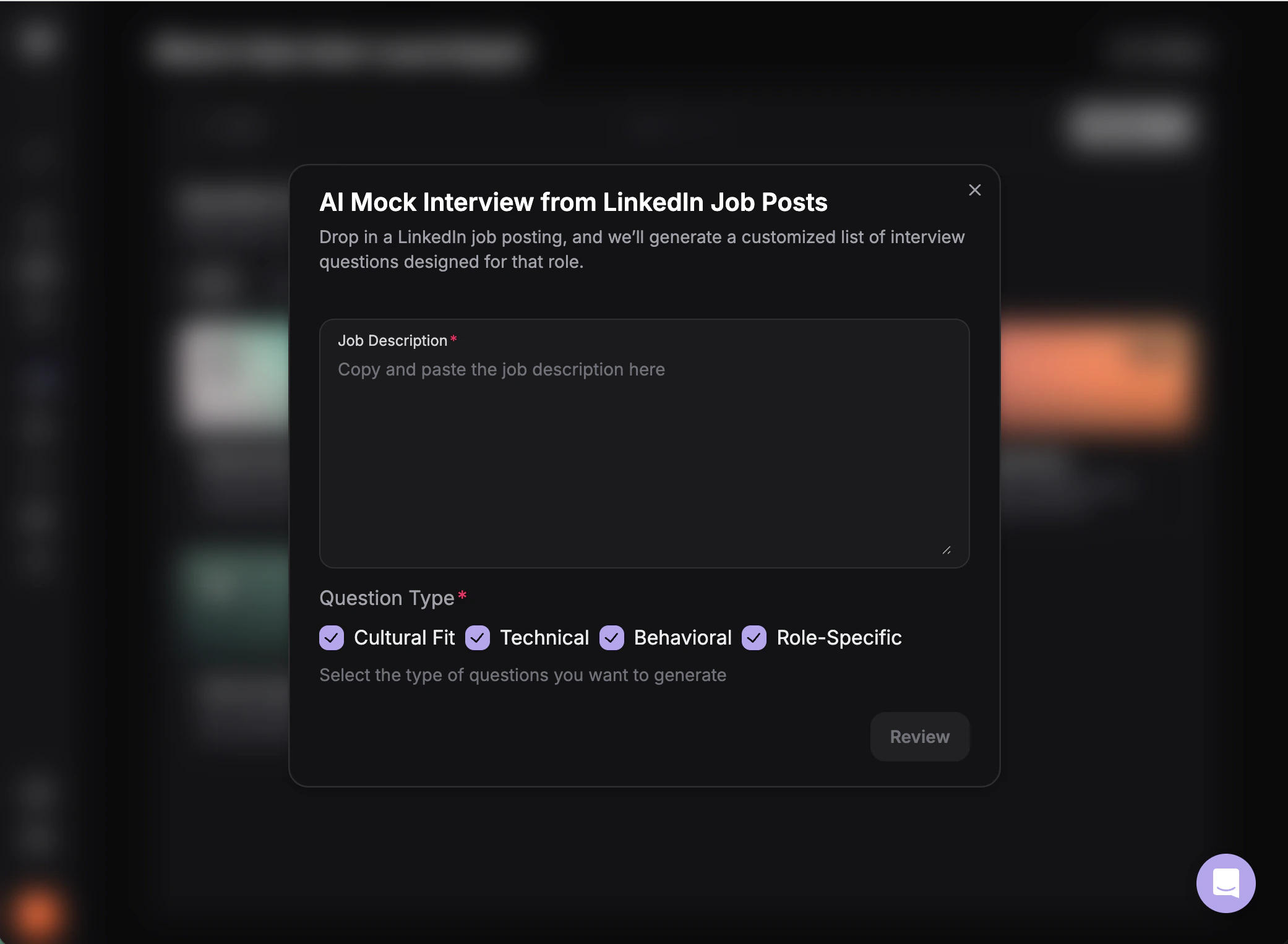This screenshot has width=1288, height=944.
Task: Open the chat support bubble icon
Action: point(1226,883)
